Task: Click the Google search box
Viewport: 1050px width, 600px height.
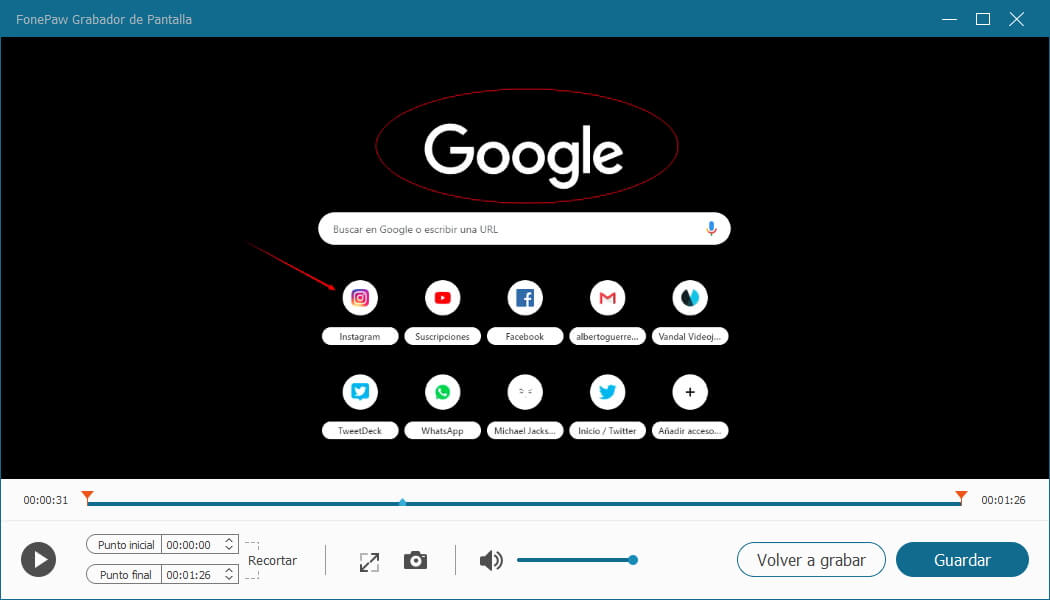Action: pyautogui.click(x=524, y=228)
